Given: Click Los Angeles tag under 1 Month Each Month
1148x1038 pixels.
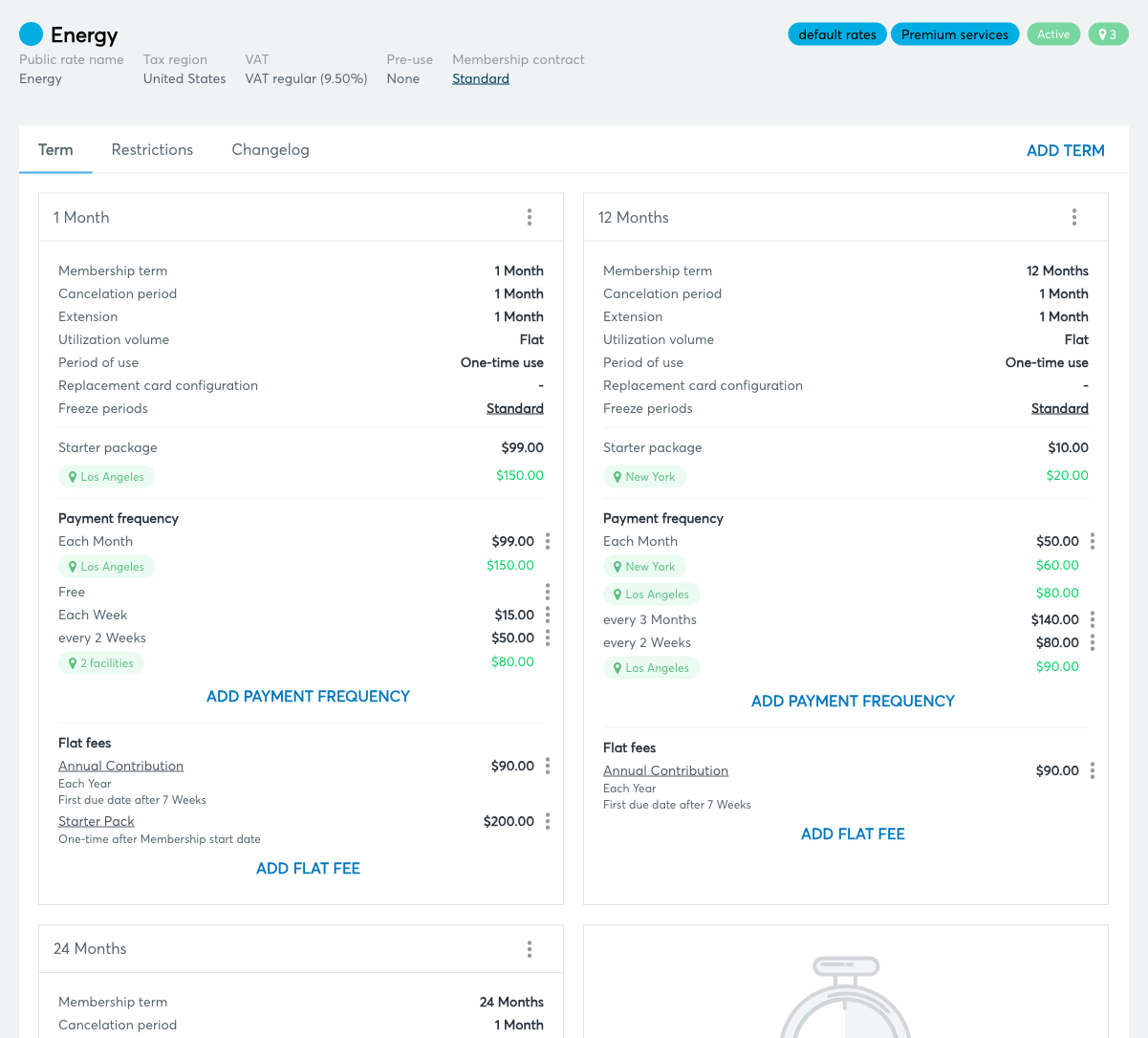Looking at the screenshot, I should tap(106, 567).
